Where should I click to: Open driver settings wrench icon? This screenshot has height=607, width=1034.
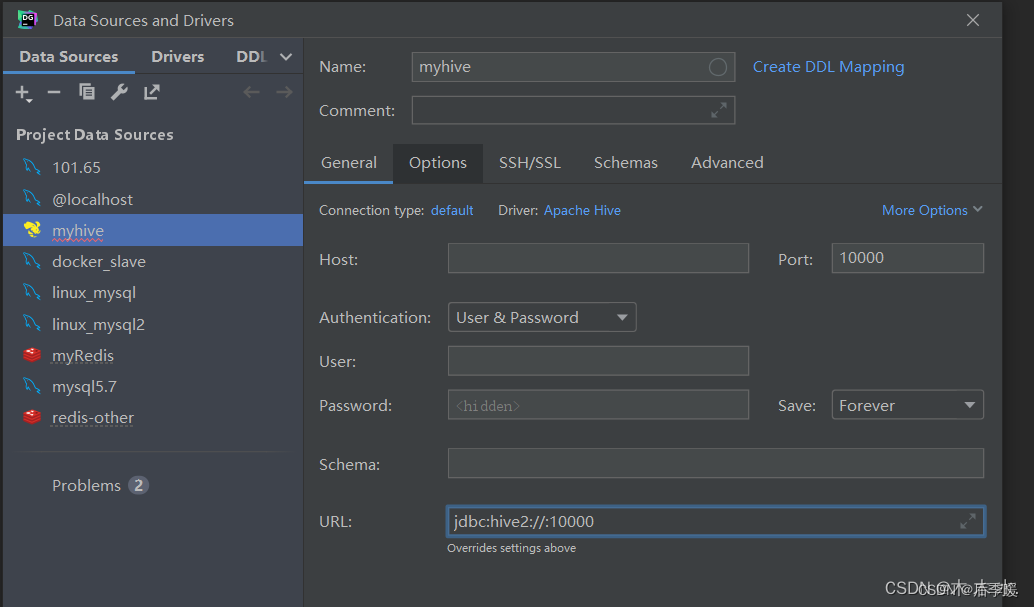(119, 92)
